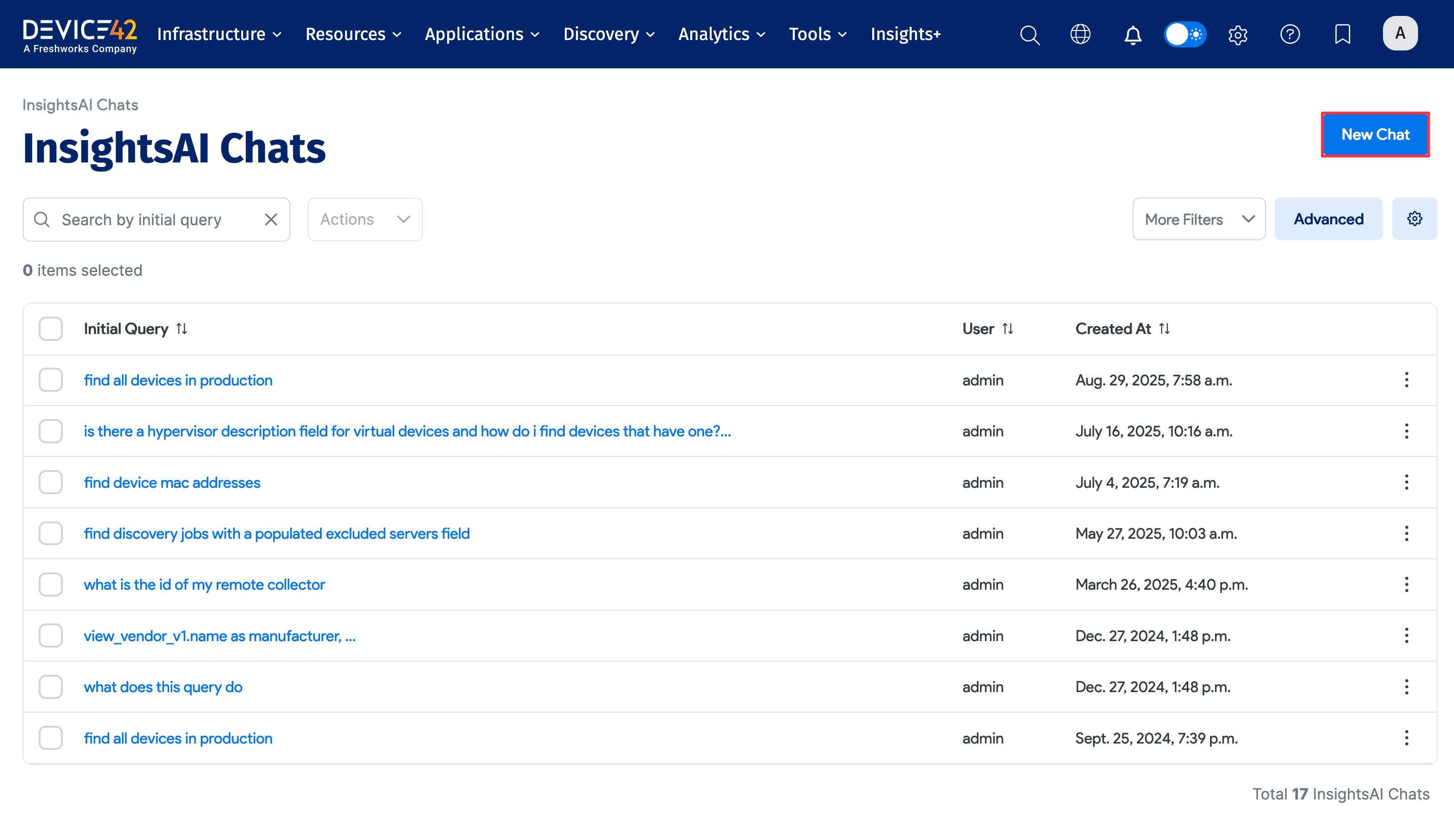Sort the table by Created At
The width and height of the screenshot is (1454, 840).
point(1165,328)
